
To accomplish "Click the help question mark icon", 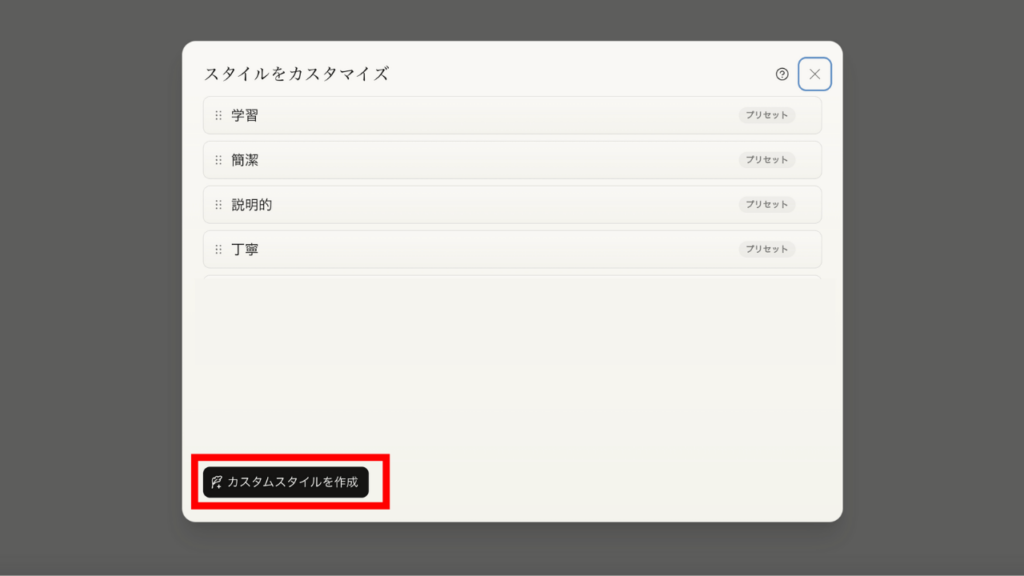I will [782, 74].
